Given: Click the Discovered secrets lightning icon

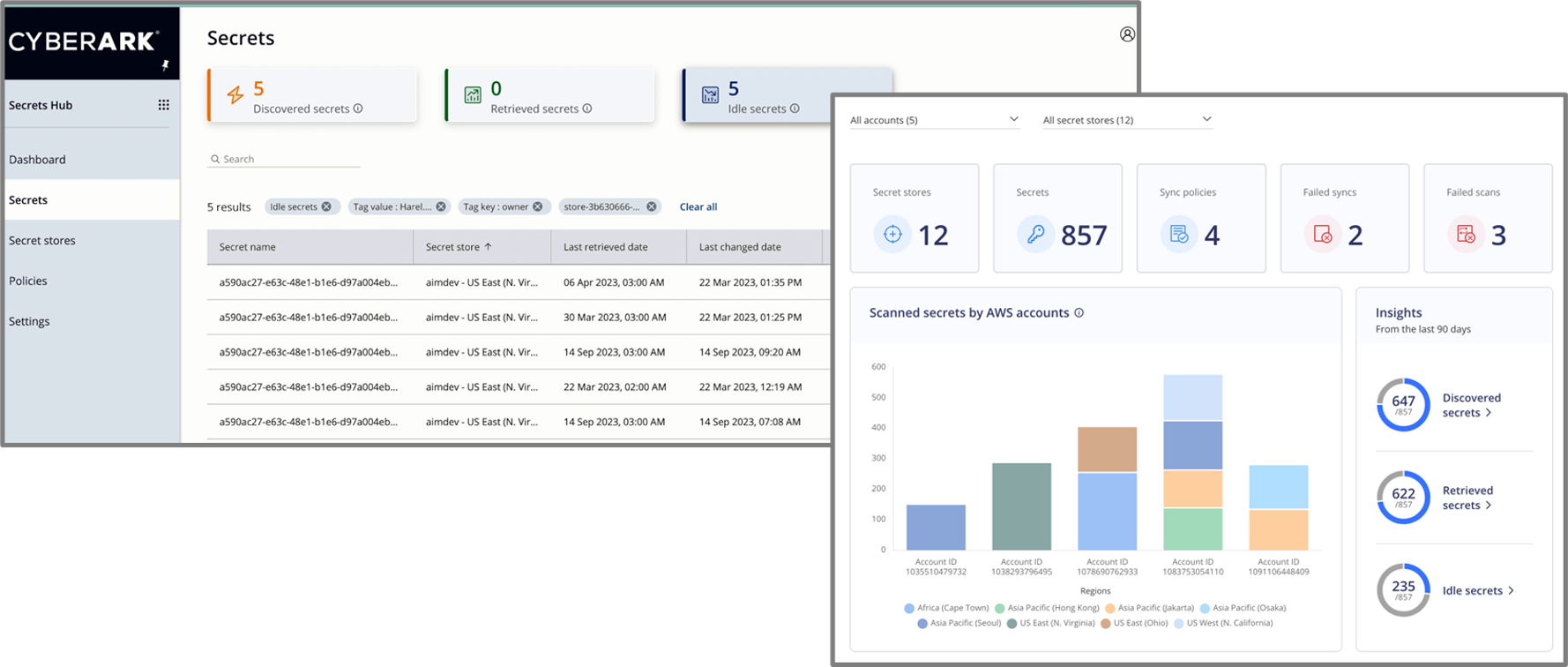Looking at the screenshot, I should 235,95.
